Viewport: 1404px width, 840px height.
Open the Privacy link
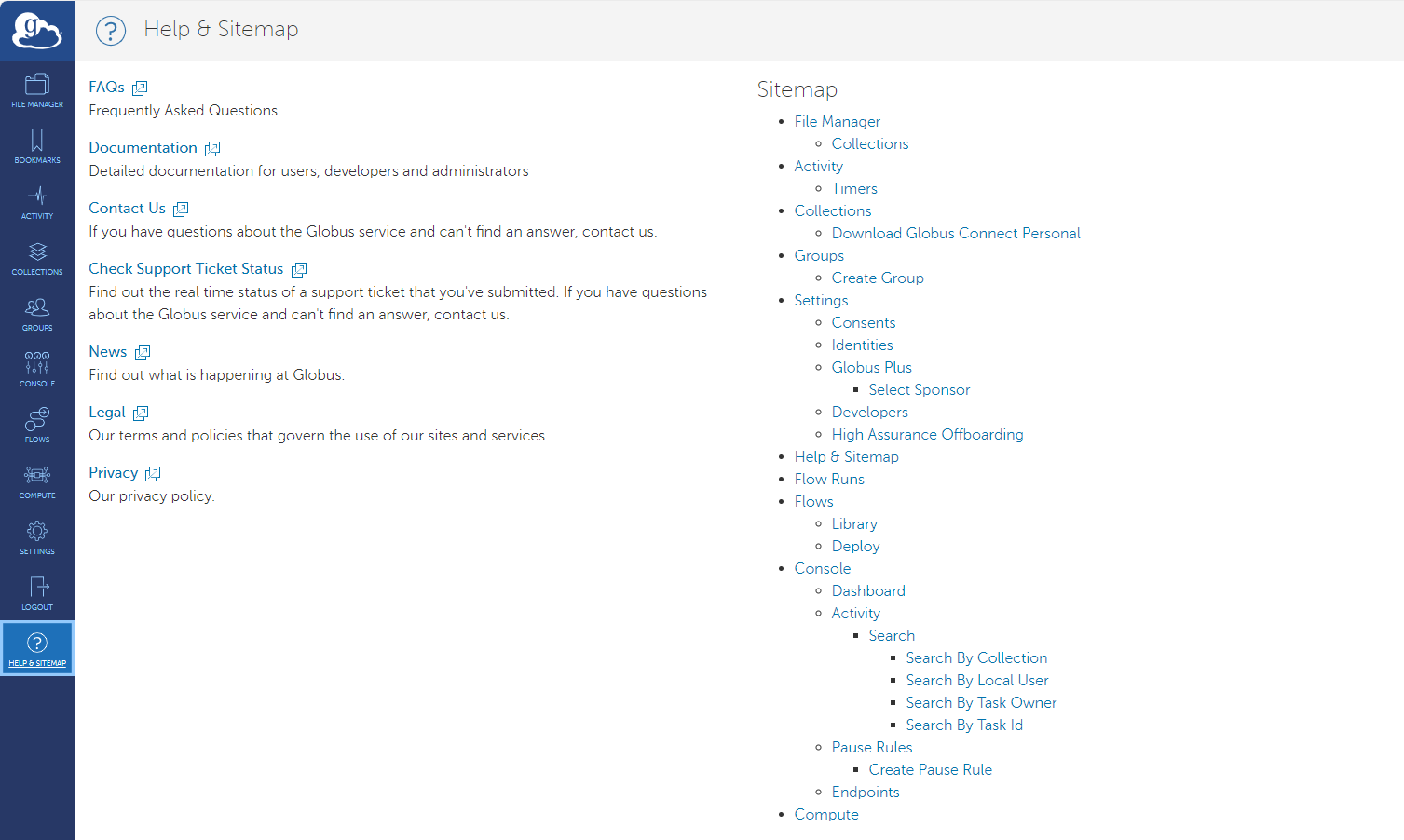coord(113,472)
